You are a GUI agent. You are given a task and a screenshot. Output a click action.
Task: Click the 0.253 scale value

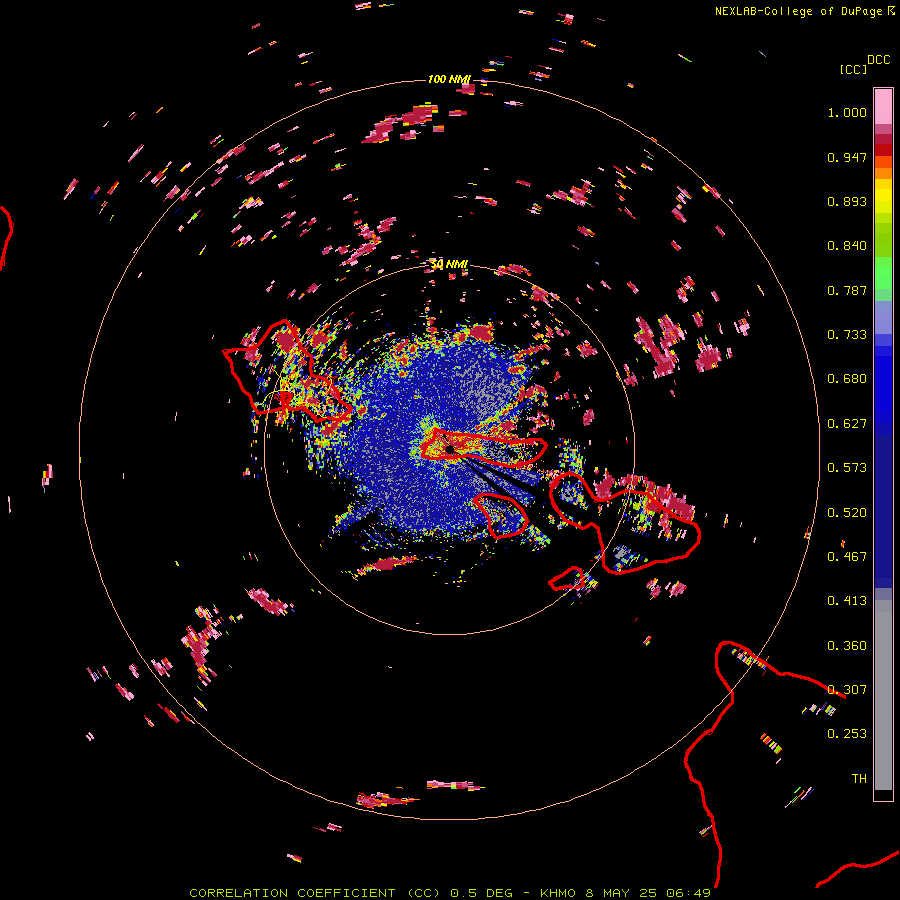pyautogui.click(x=847, y=734)
